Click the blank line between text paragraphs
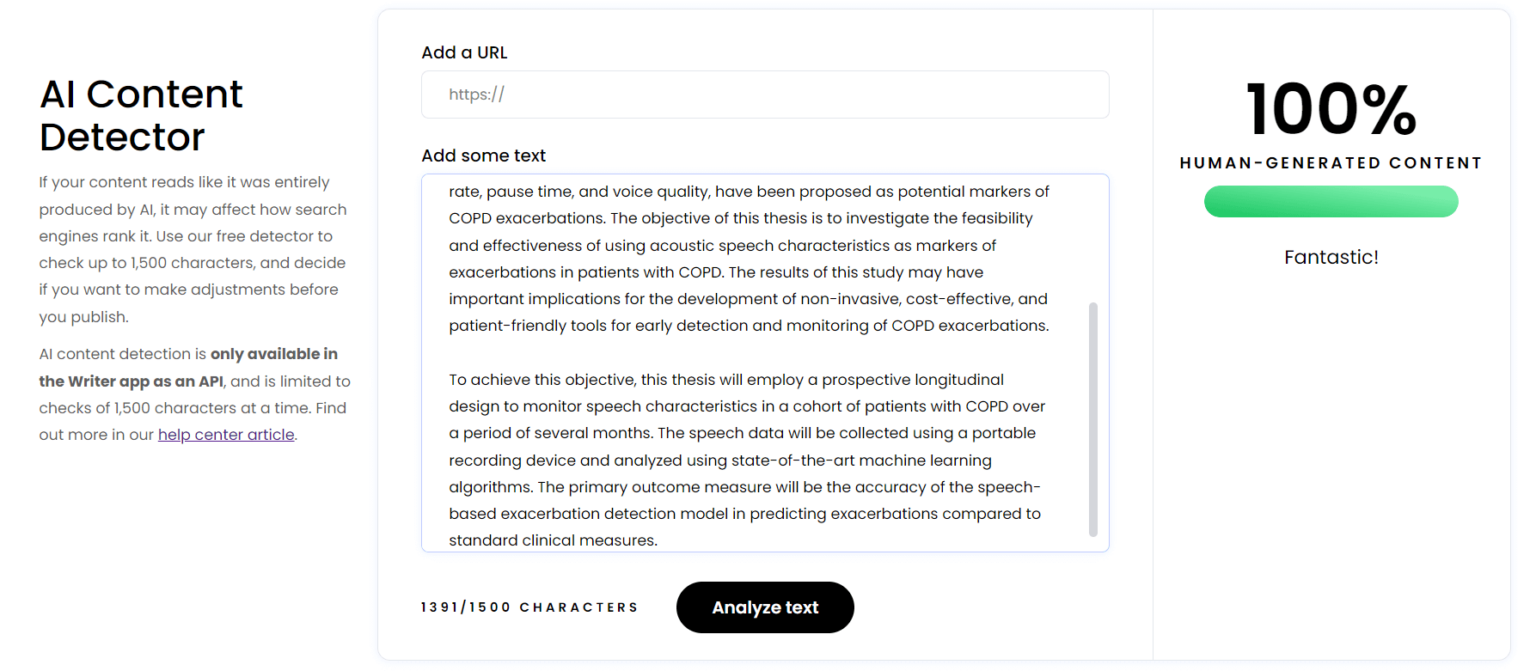Image resolution: width=1536 pixels, height=671 pixels. (750, 353)
